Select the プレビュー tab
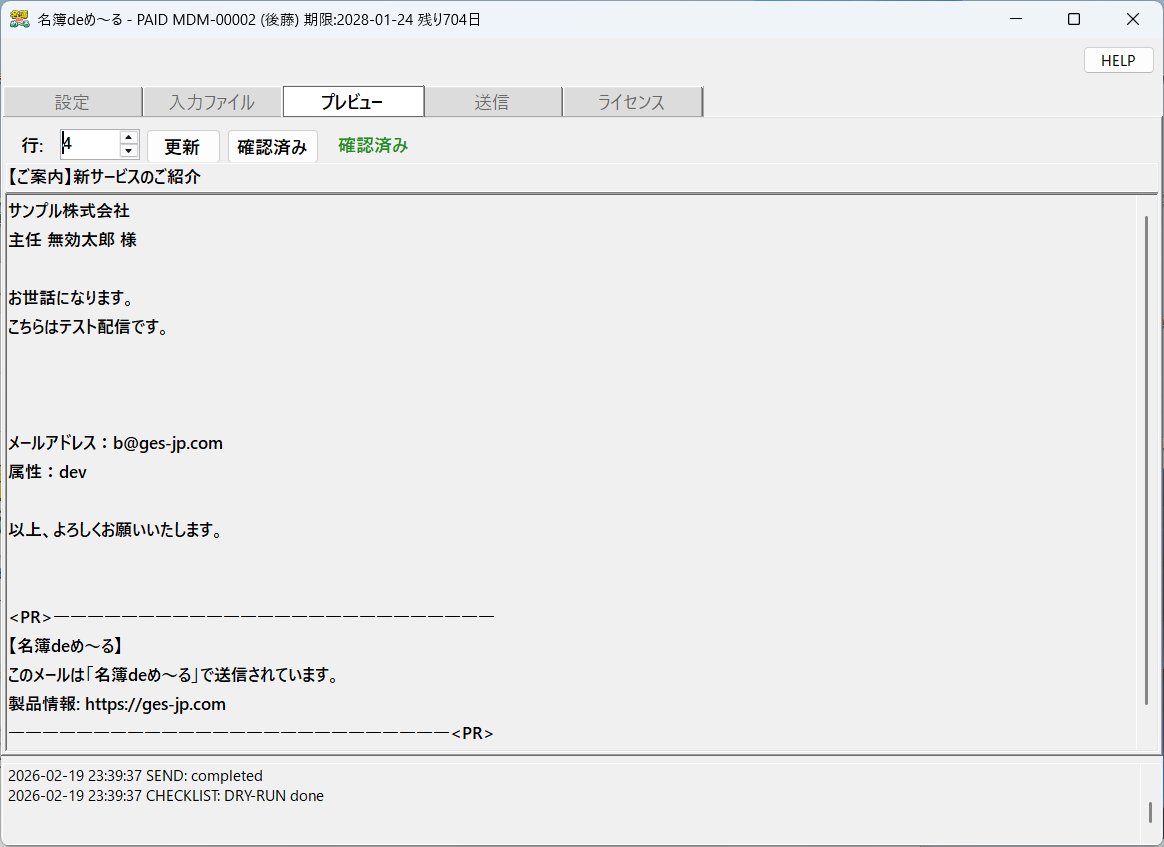 click(x=353, y=102)
